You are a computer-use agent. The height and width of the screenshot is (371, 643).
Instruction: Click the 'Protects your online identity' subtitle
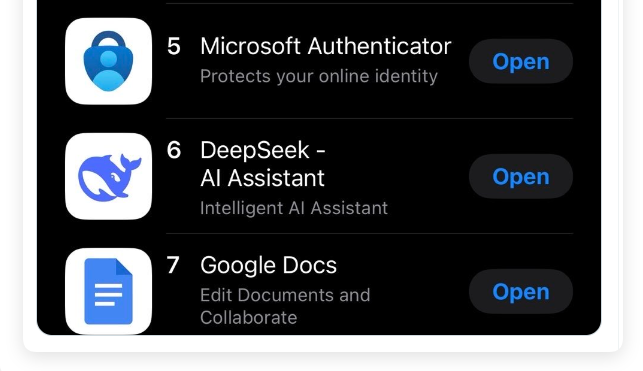point(319,76)
